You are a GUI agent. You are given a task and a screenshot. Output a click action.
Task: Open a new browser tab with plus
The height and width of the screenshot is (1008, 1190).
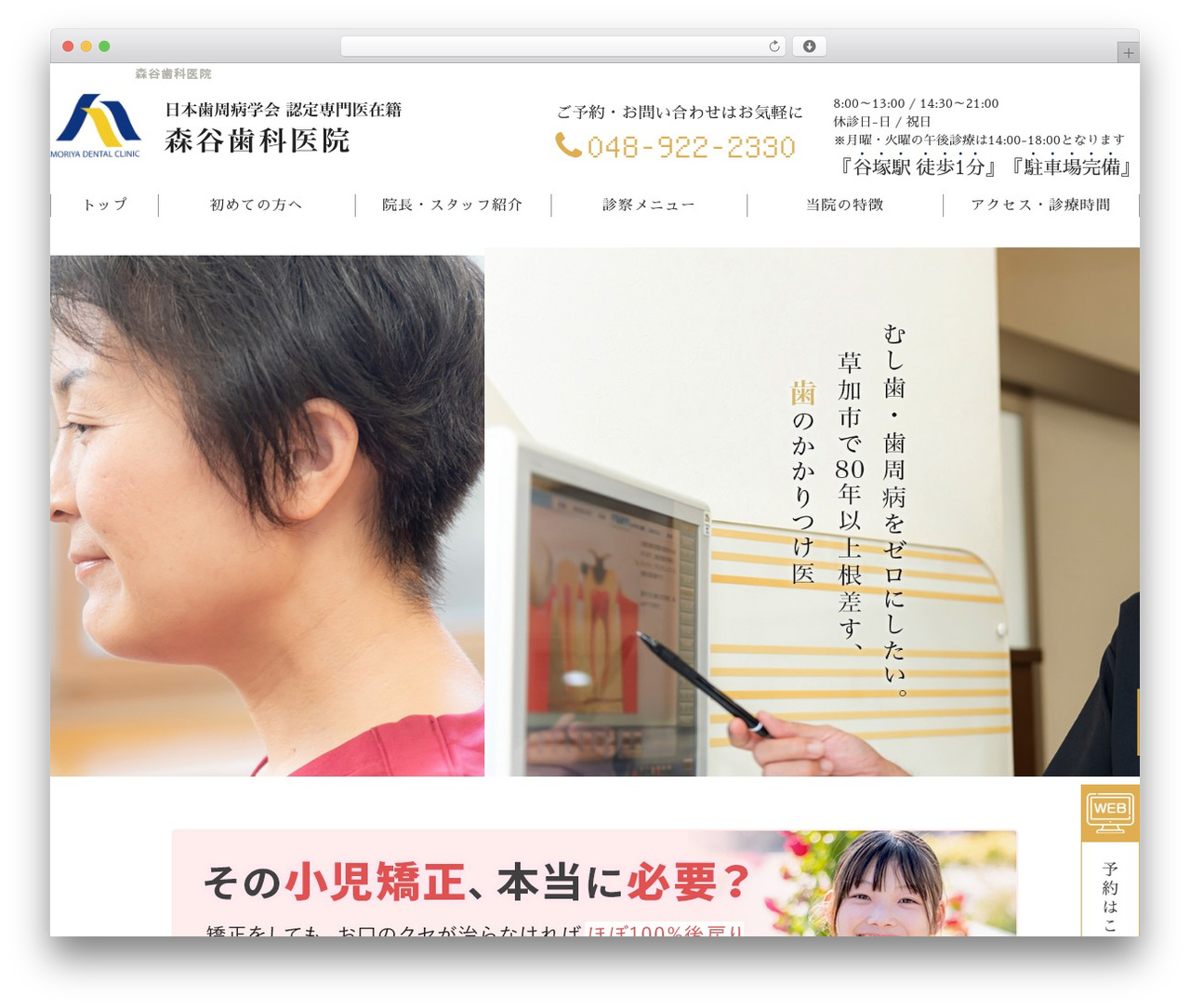[1128, 53]
